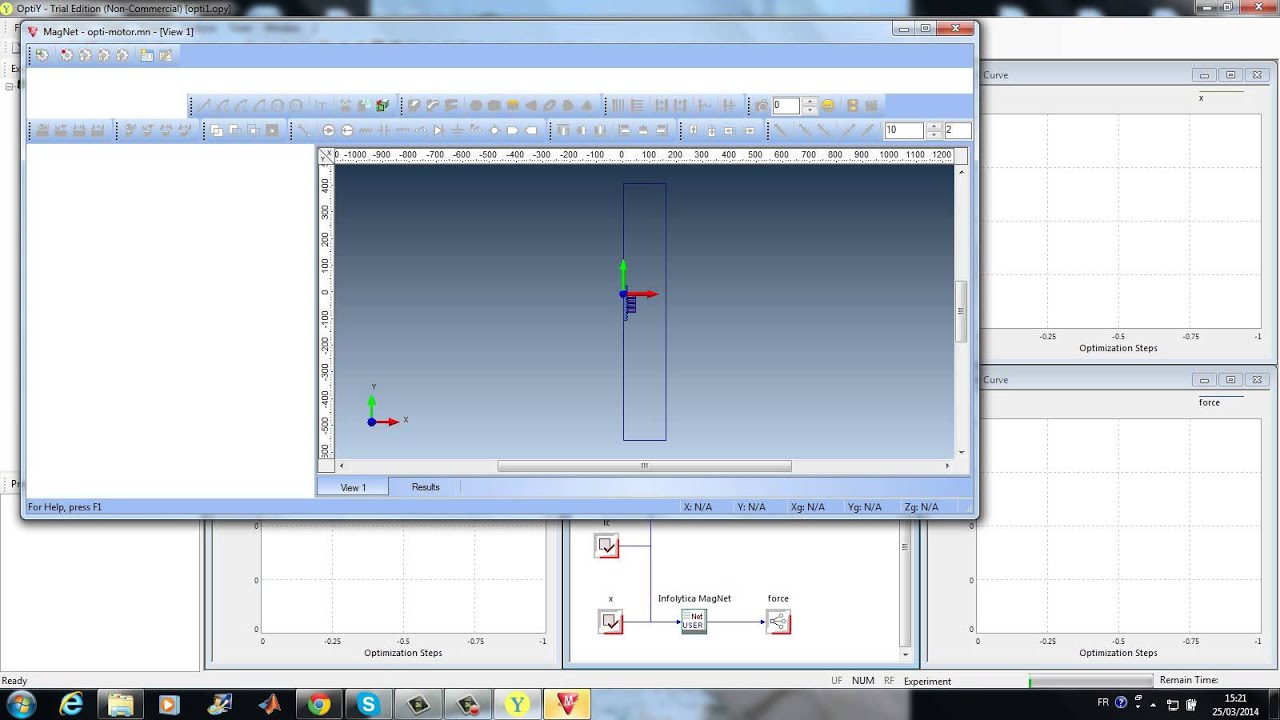The image size is (1280, 720).
Task: Click the vertical scrollbar thumb in MagNet view
Action: (961, 311)
